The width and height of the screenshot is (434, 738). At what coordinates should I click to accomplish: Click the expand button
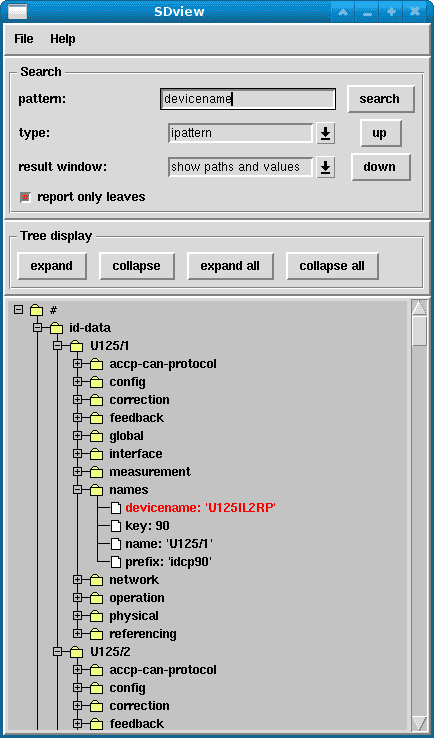[52, 266]
